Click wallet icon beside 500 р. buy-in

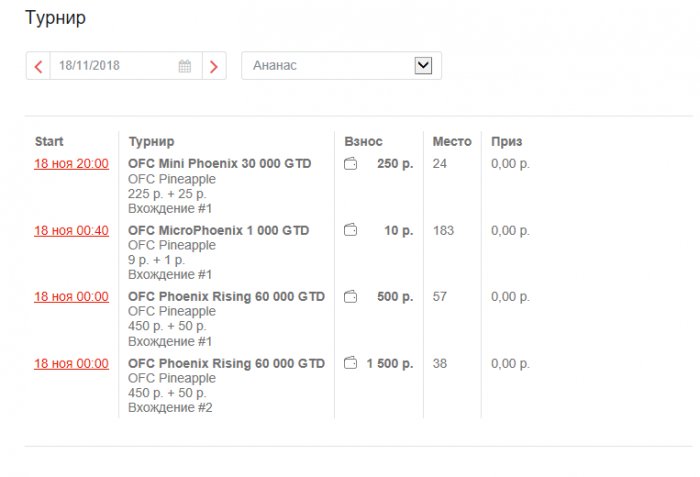pyautogui.click(x=351, y=297)
